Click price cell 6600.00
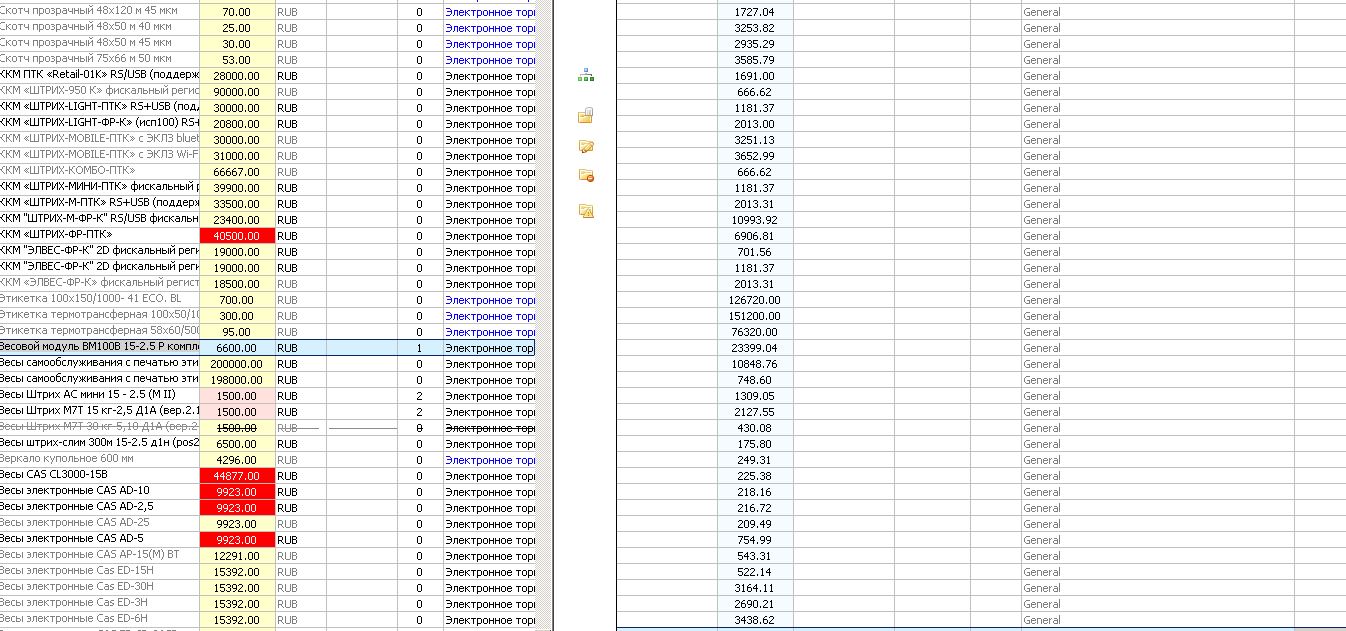 237,348
